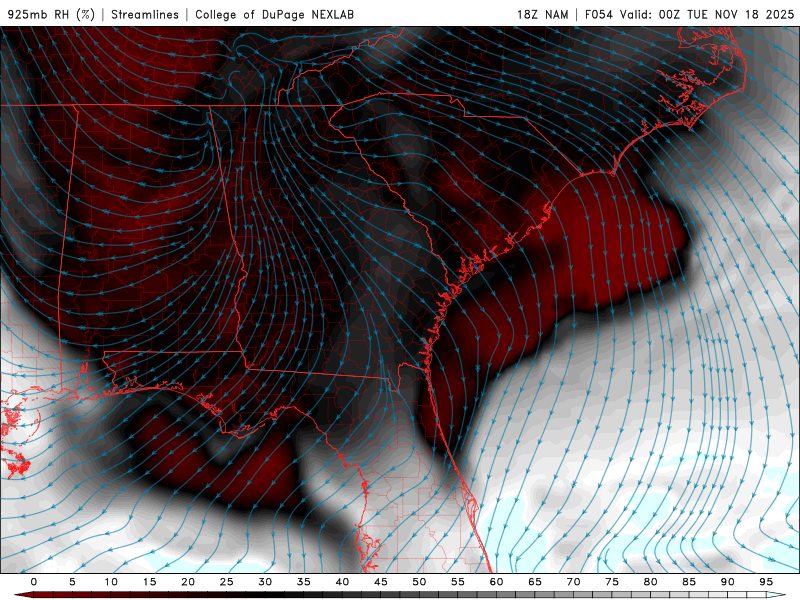Click 'Valid: 00Z TUE NOV 18 2025' text
The width and height of the screenshot is (800, 600).
(x=707, y=14)
